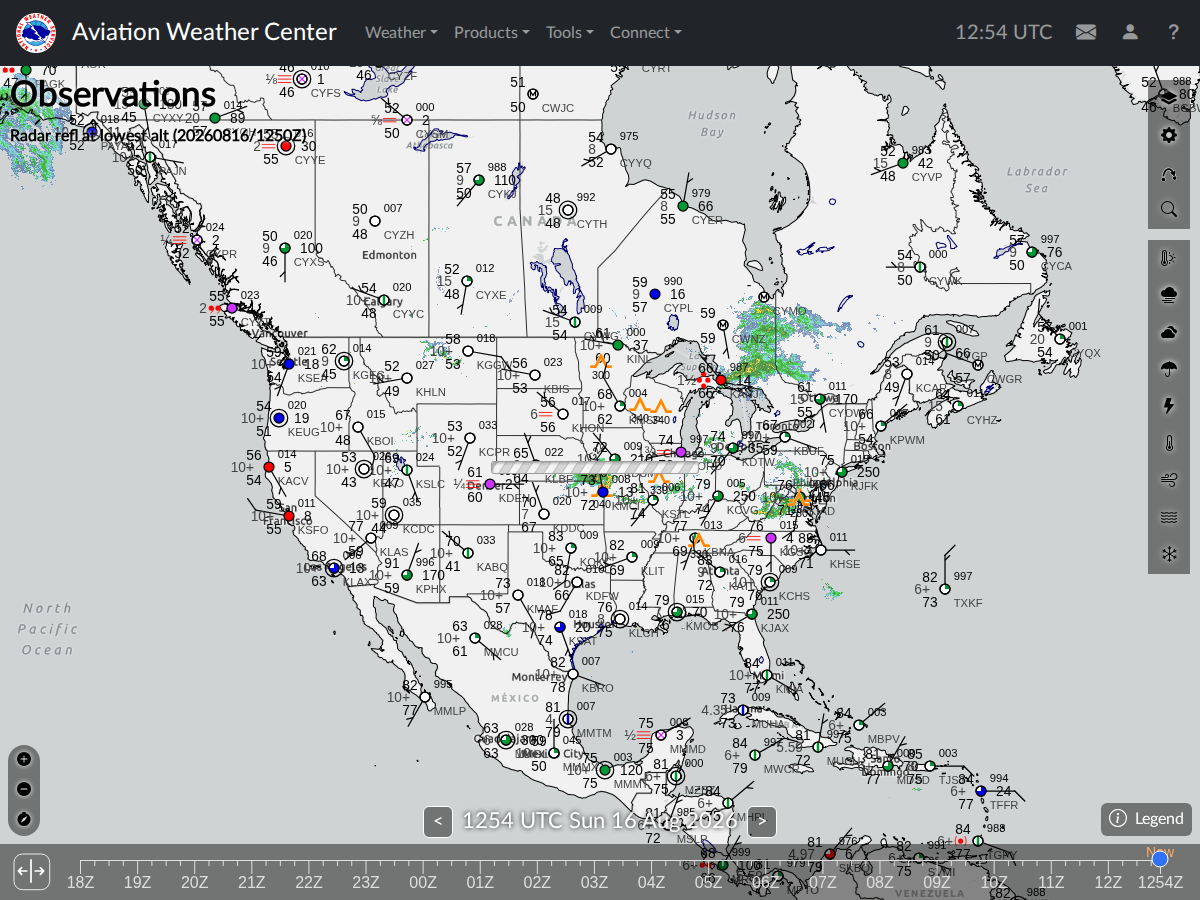This screenshot has height=900, width=1200.
Task: Jump to 00Z on the timeline
Action: 423,882
